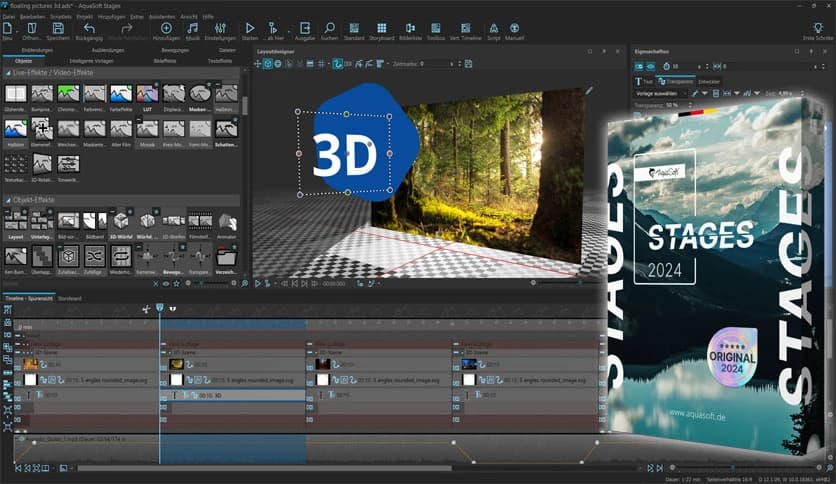The image size is (836, 484).
Task: Click the play button below Layoutdesigner
Action: (x=258, y=284)
